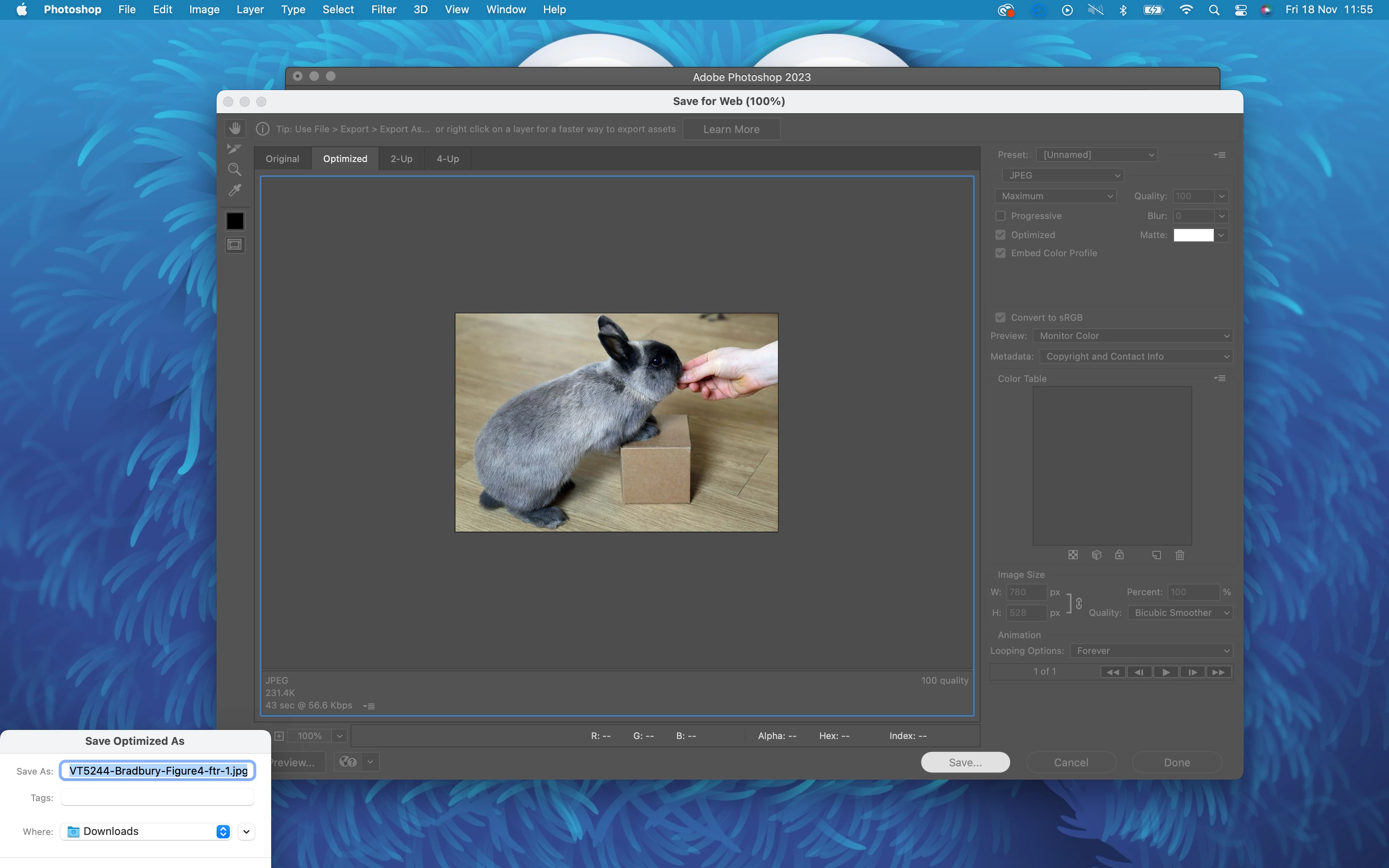
Task: Select the Hand tool
Action: tap(235, 128)
